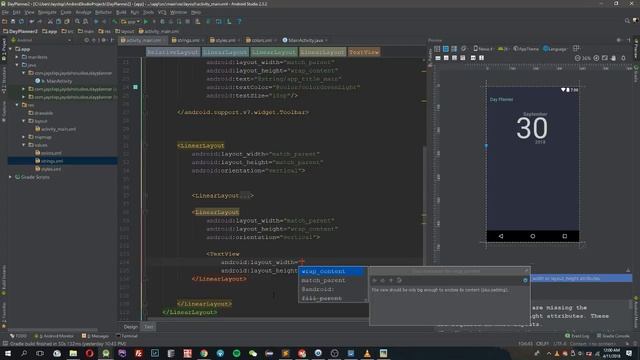Open the Navigate menu
The height and width of the screenshot is (360, 640).
click(x=47, y=12)
